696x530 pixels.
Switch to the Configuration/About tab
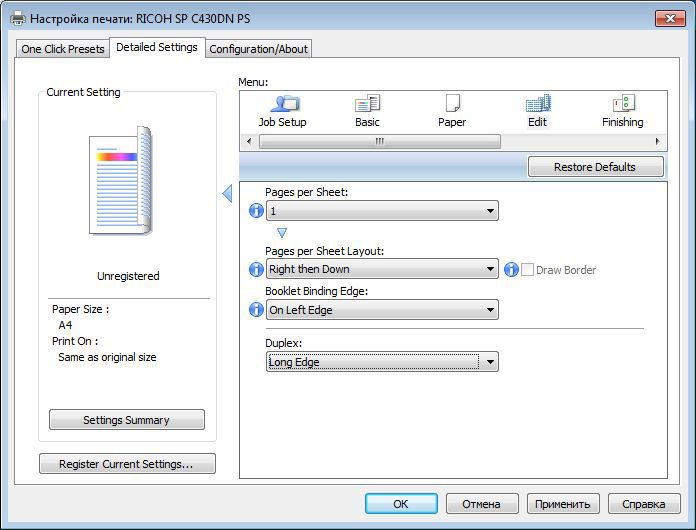point(259,49)
